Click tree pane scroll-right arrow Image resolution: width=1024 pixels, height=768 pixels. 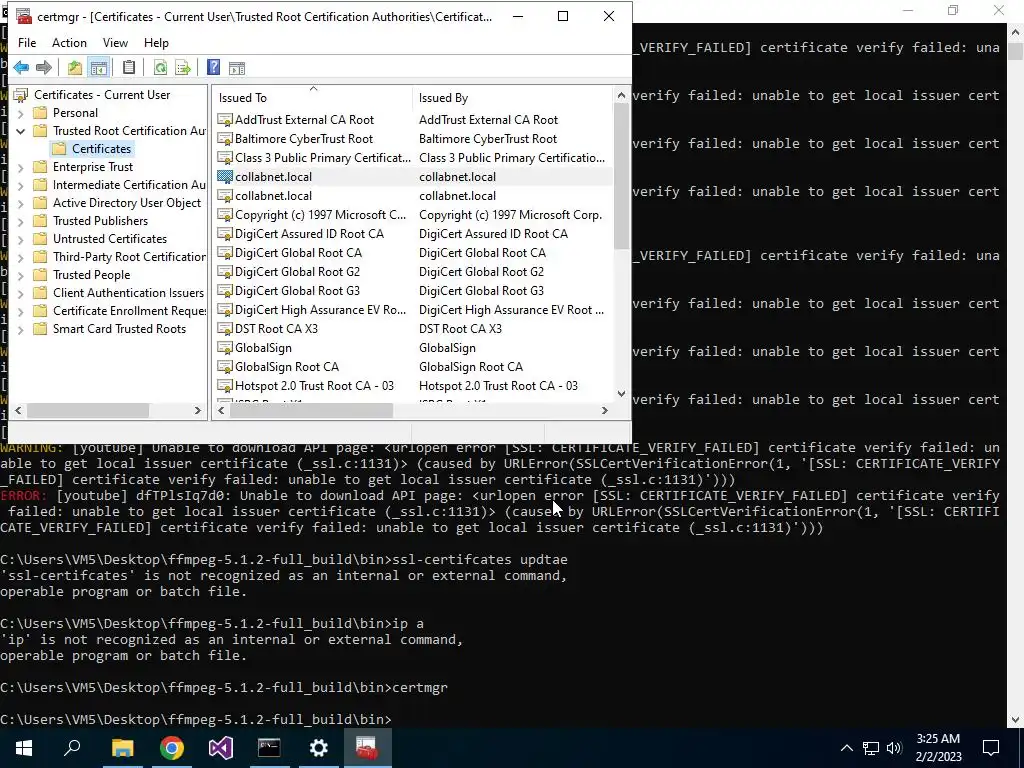[x=197, y=410]
